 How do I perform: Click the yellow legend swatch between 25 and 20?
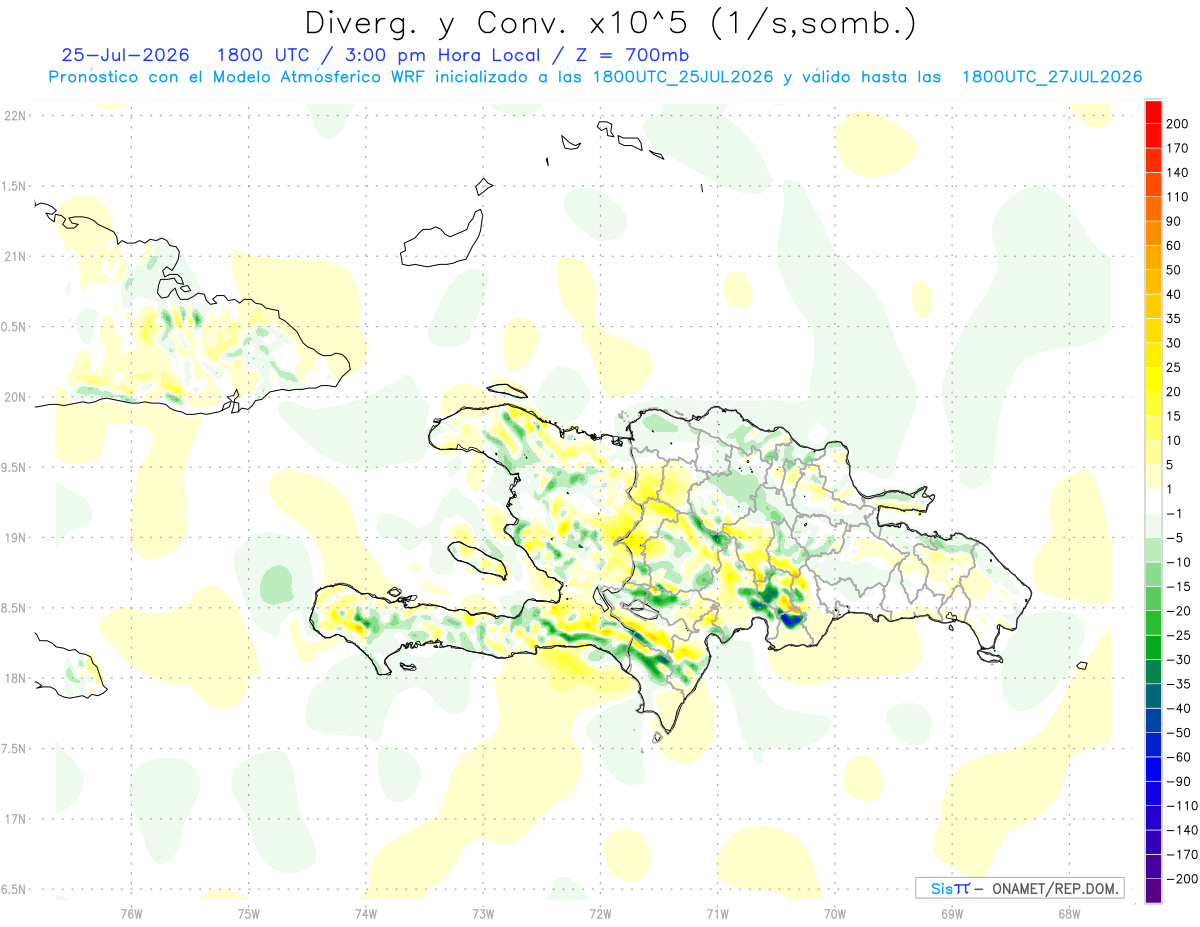[x=1153, y=379]
